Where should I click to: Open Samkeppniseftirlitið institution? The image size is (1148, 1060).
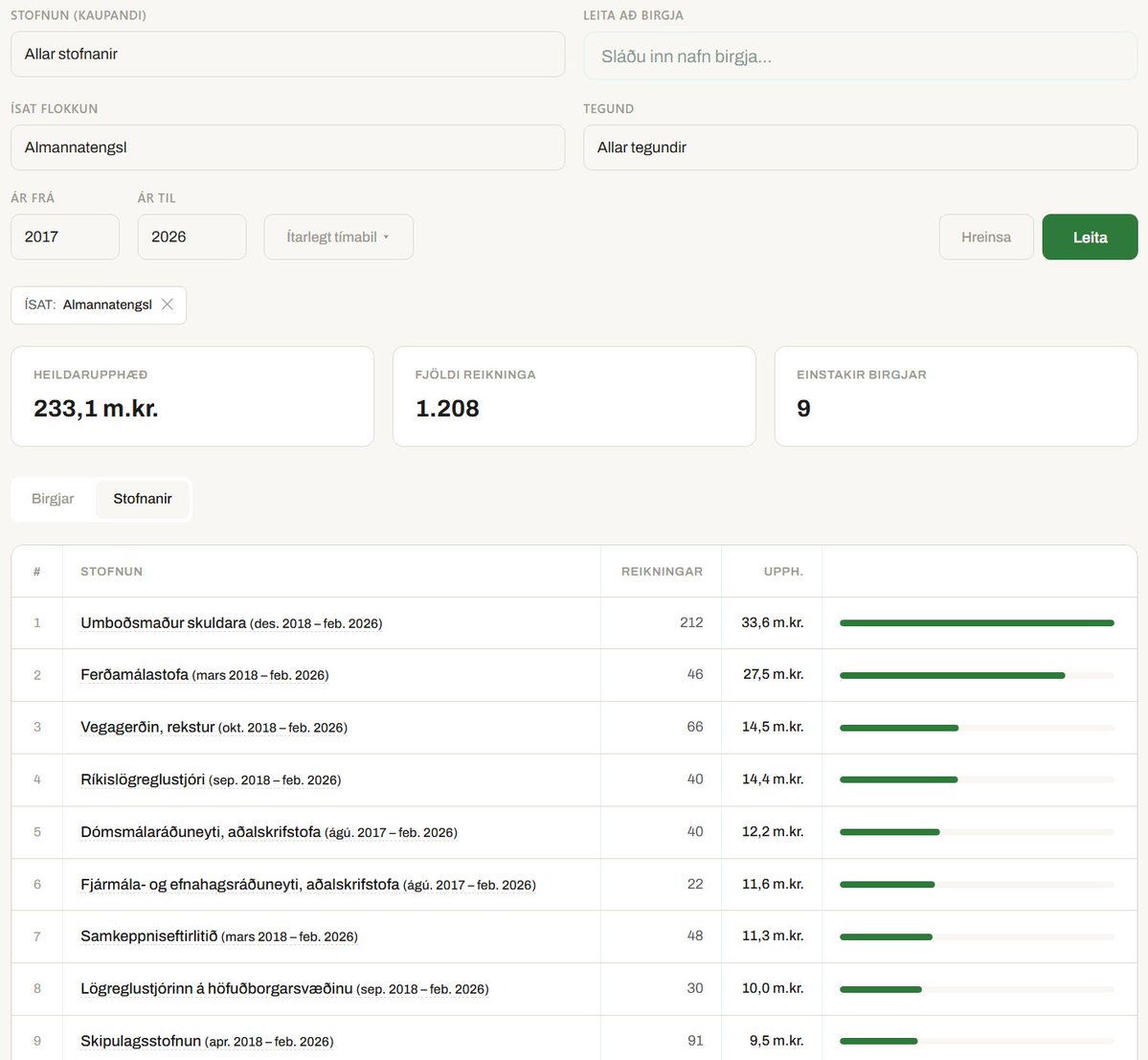click(219, 936)
